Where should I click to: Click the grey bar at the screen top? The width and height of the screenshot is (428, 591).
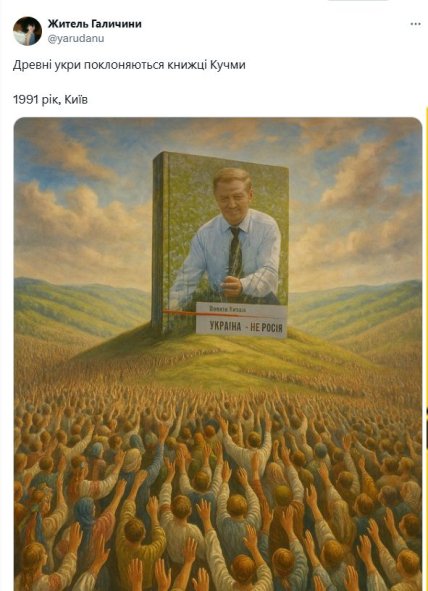coord(358,1)
